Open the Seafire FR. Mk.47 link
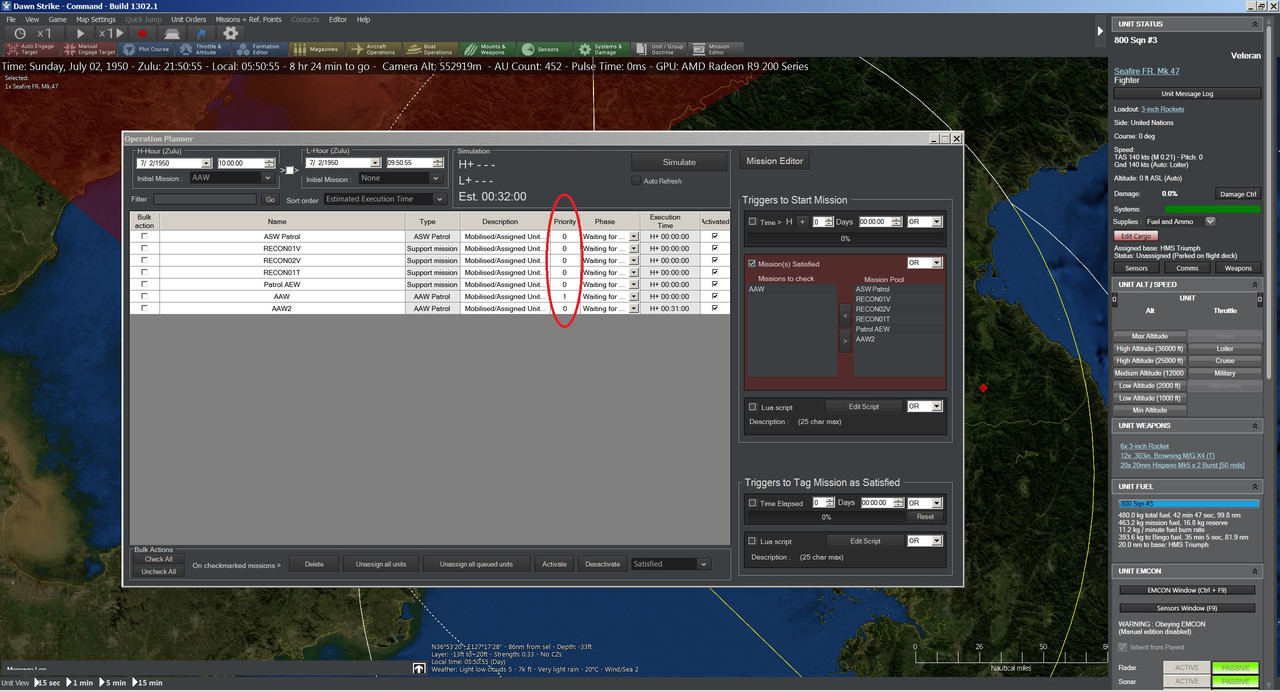The image size is (1280, 692). pos(1147,71)
